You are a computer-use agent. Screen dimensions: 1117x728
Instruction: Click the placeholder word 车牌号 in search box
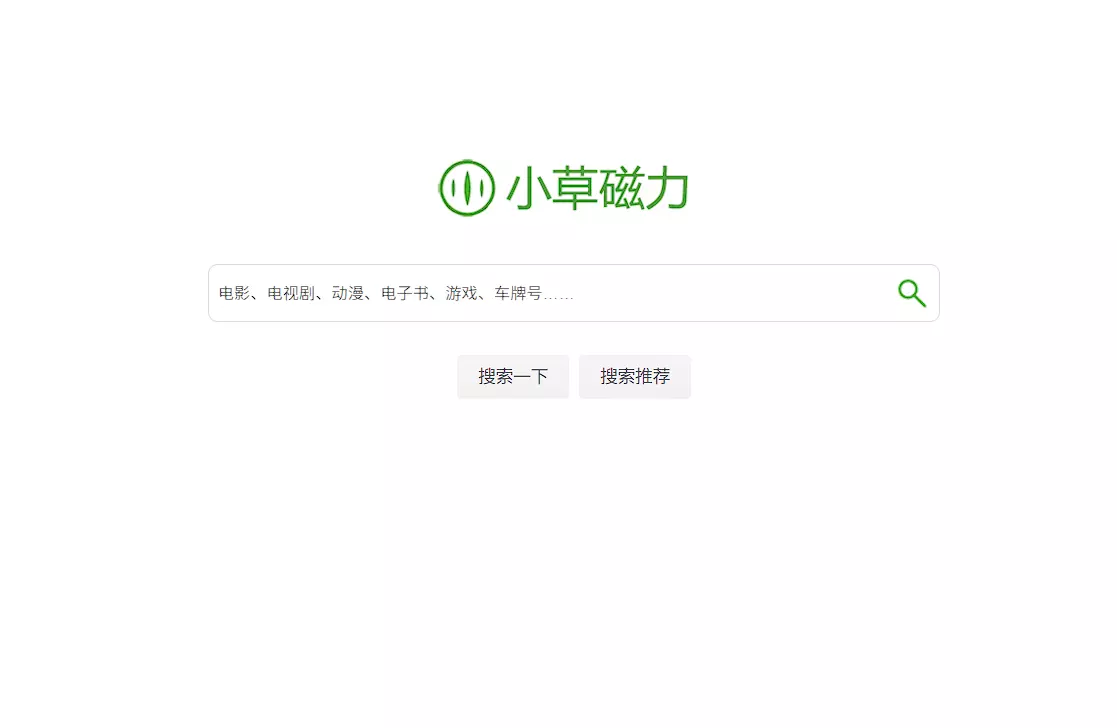point(518,293)
